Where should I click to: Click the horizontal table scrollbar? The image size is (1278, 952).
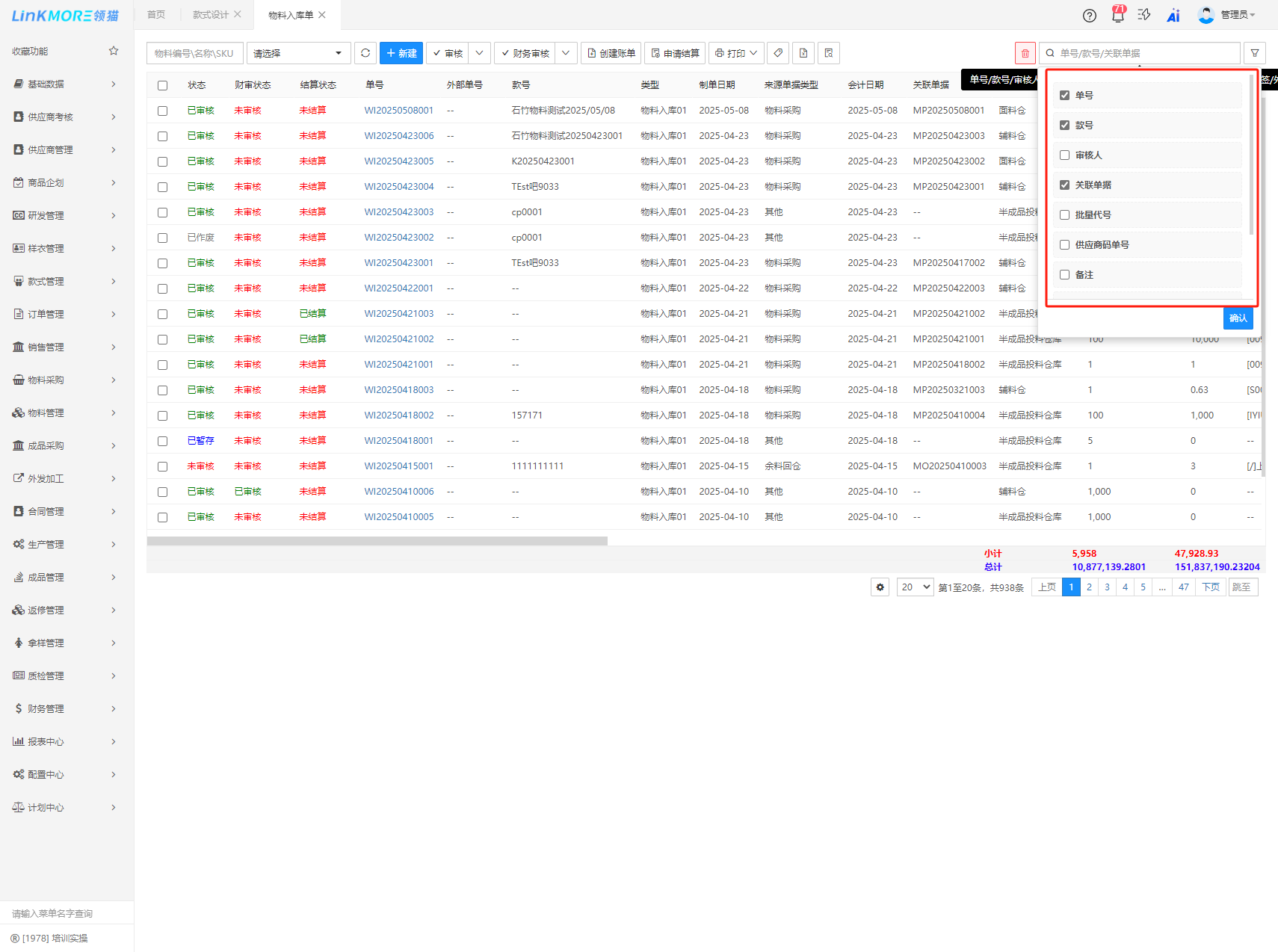click(377, 541)
